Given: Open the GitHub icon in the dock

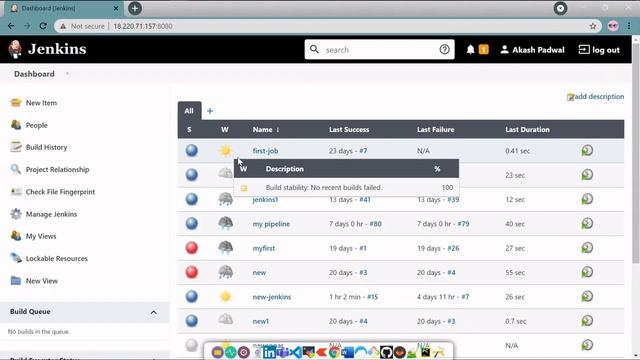Looking at the screenshot, I should [386, 352].
